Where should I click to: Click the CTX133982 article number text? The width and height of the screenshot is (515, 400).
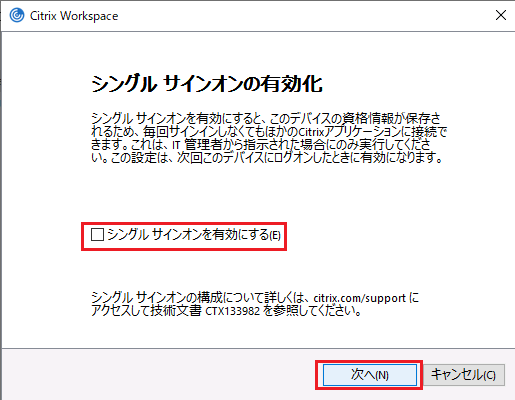pyautogui.click(x=232, y=311)
